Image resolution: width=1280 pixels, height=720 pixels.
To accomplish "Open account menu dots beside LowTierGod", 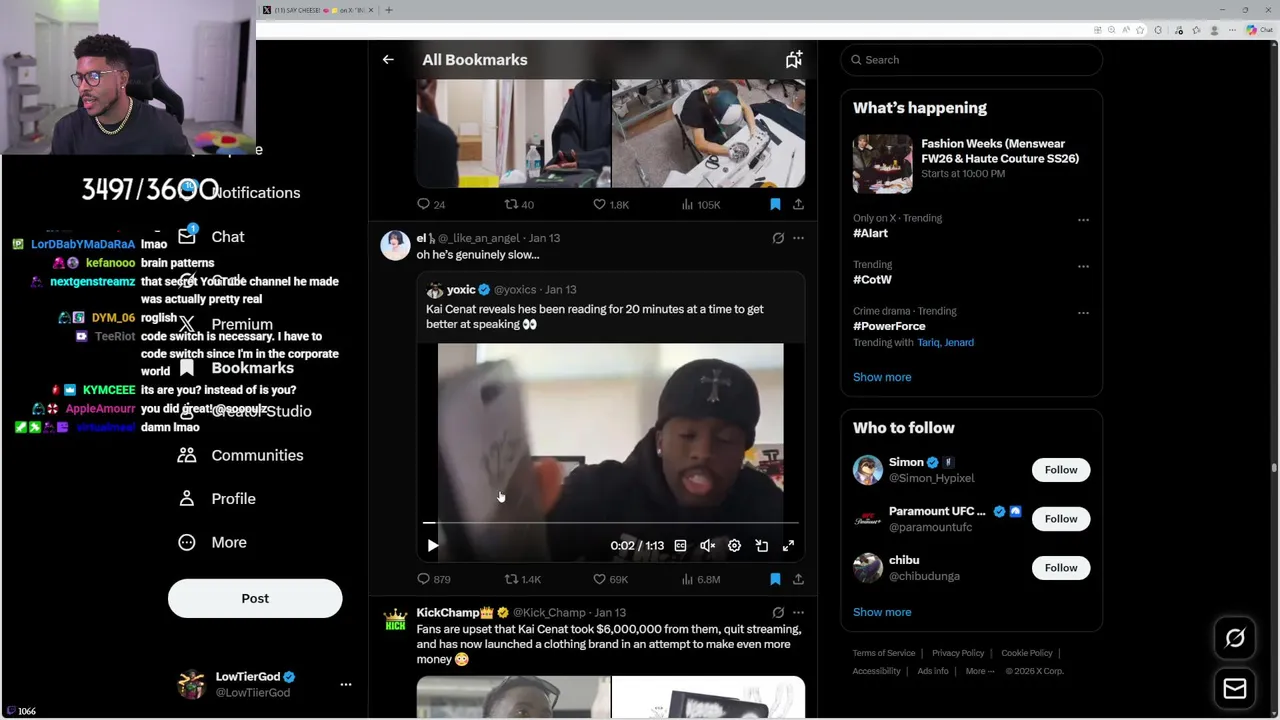I will [346, 685].
